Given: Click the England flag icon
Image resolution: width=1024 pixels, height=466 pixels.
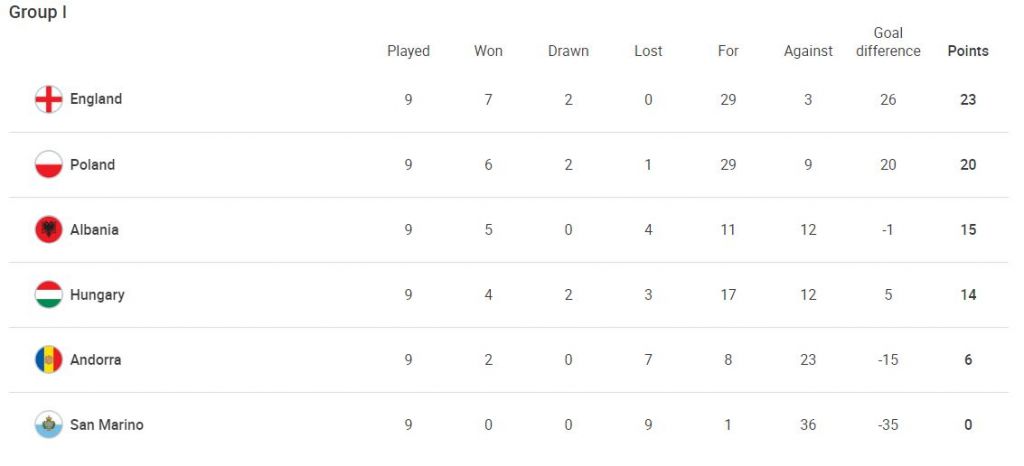Looking at the screenshot, I should click(48, 99).
